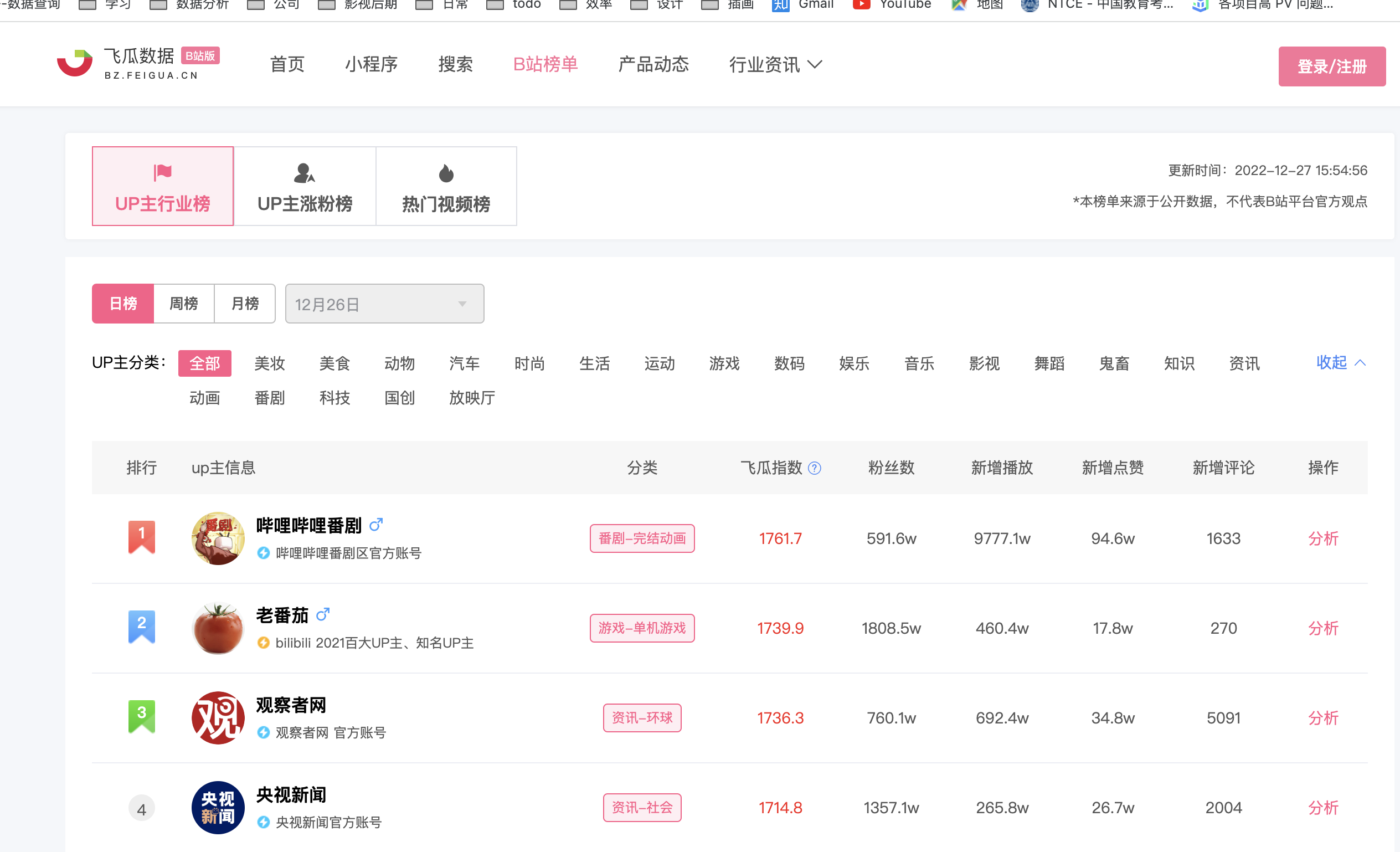Screen dimensions: 1400x852
Task: Select the 周榜 weekly ranking tab
Action: (x=183, y=303)
